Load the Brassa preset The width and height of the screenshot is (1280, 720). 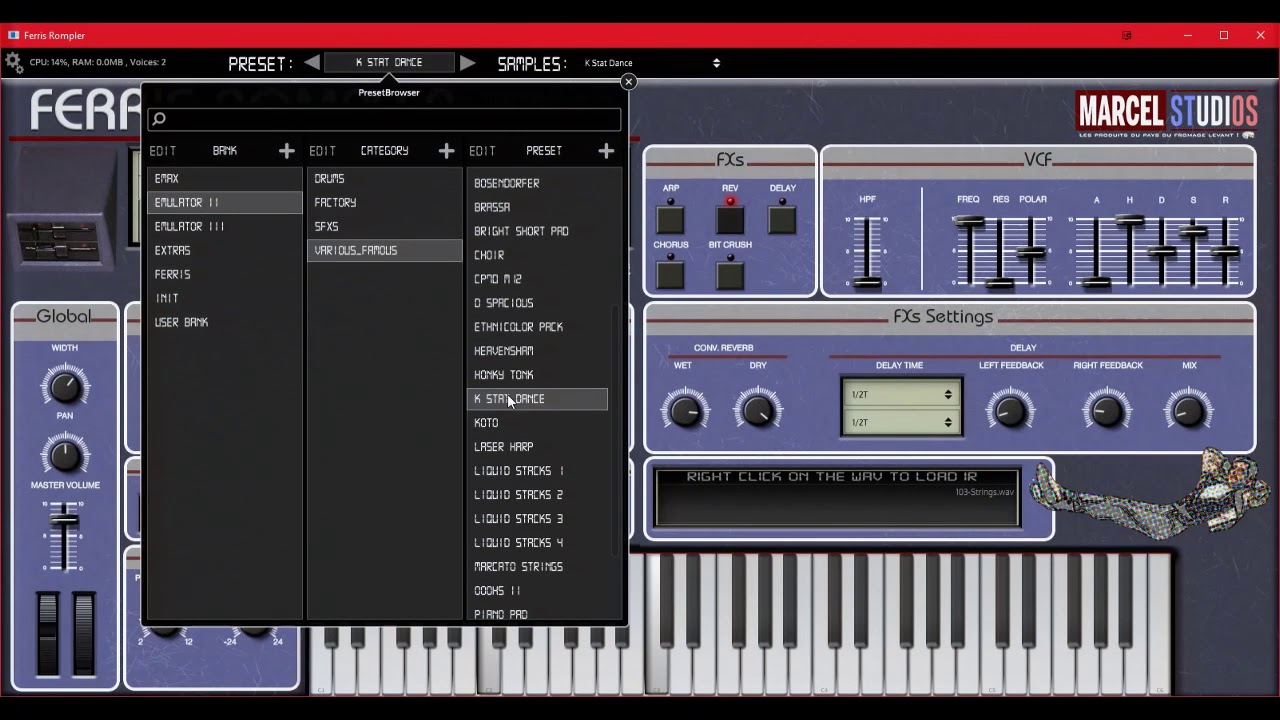pyautogui.click(x=538, y=207)
